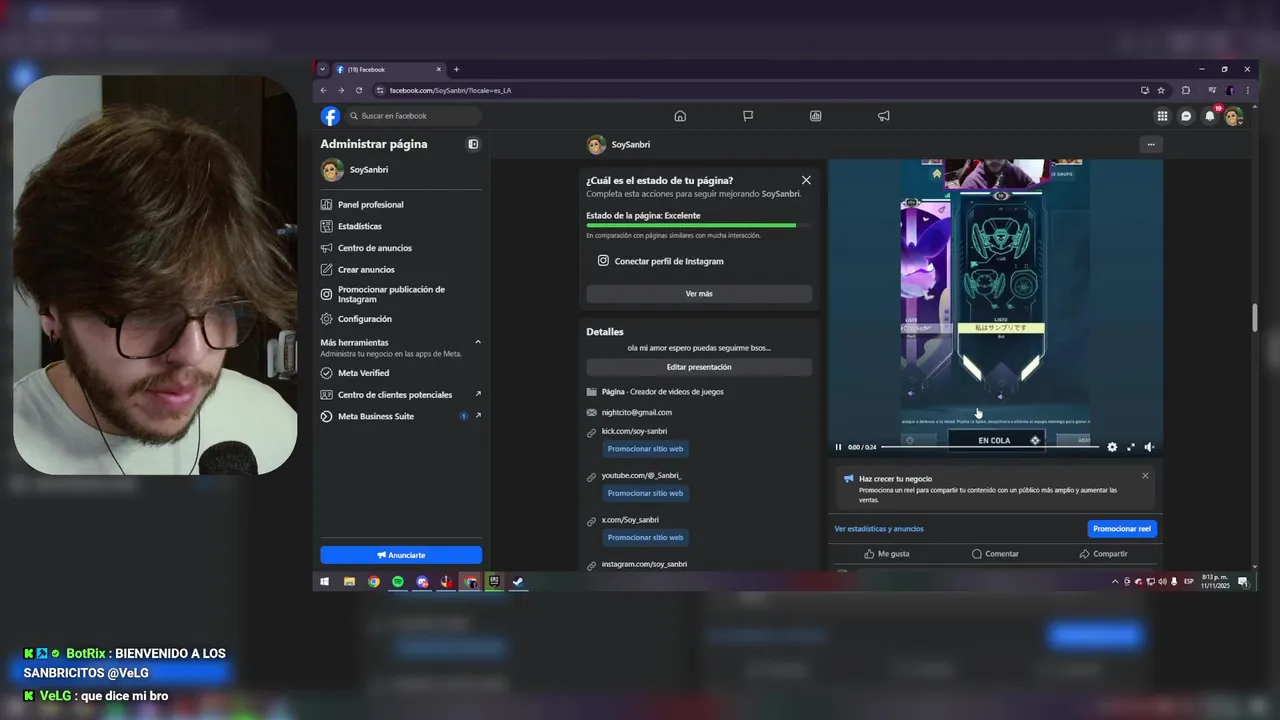Open Estadísticas in the sidebar

pos(401,226)
